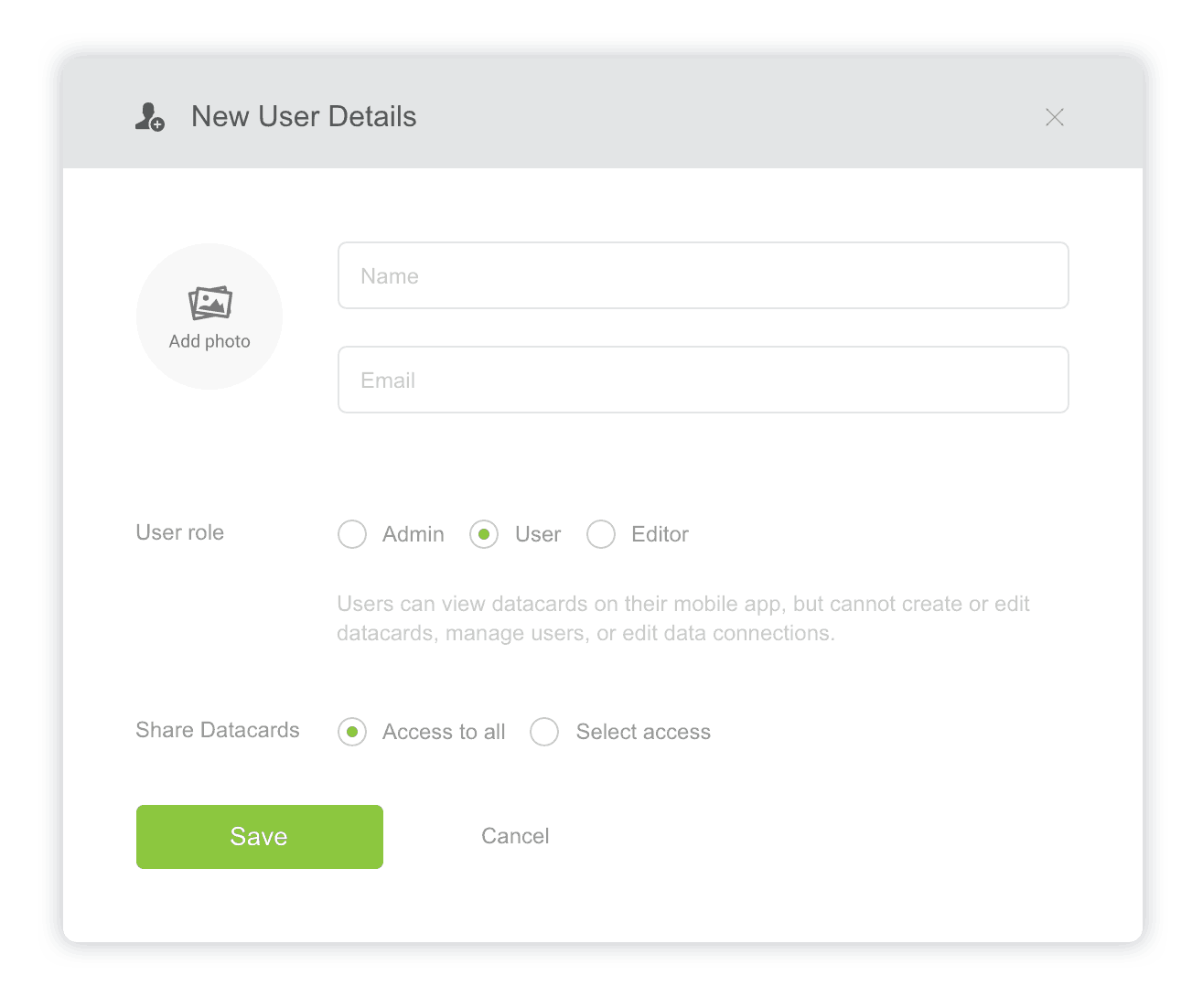Viewport: 1203px width, 1008px height.
Task: Select the User role radio button
Action: tap(484, 534)
